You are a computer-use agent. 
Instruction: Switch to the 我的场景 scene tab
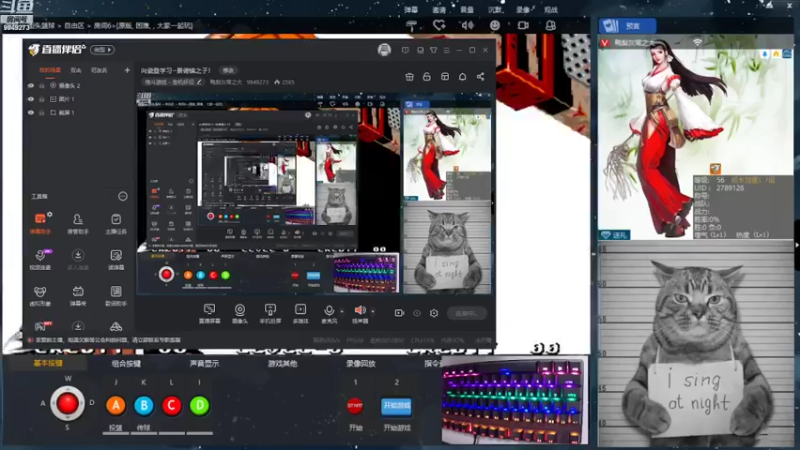click(x=50, y=70)
